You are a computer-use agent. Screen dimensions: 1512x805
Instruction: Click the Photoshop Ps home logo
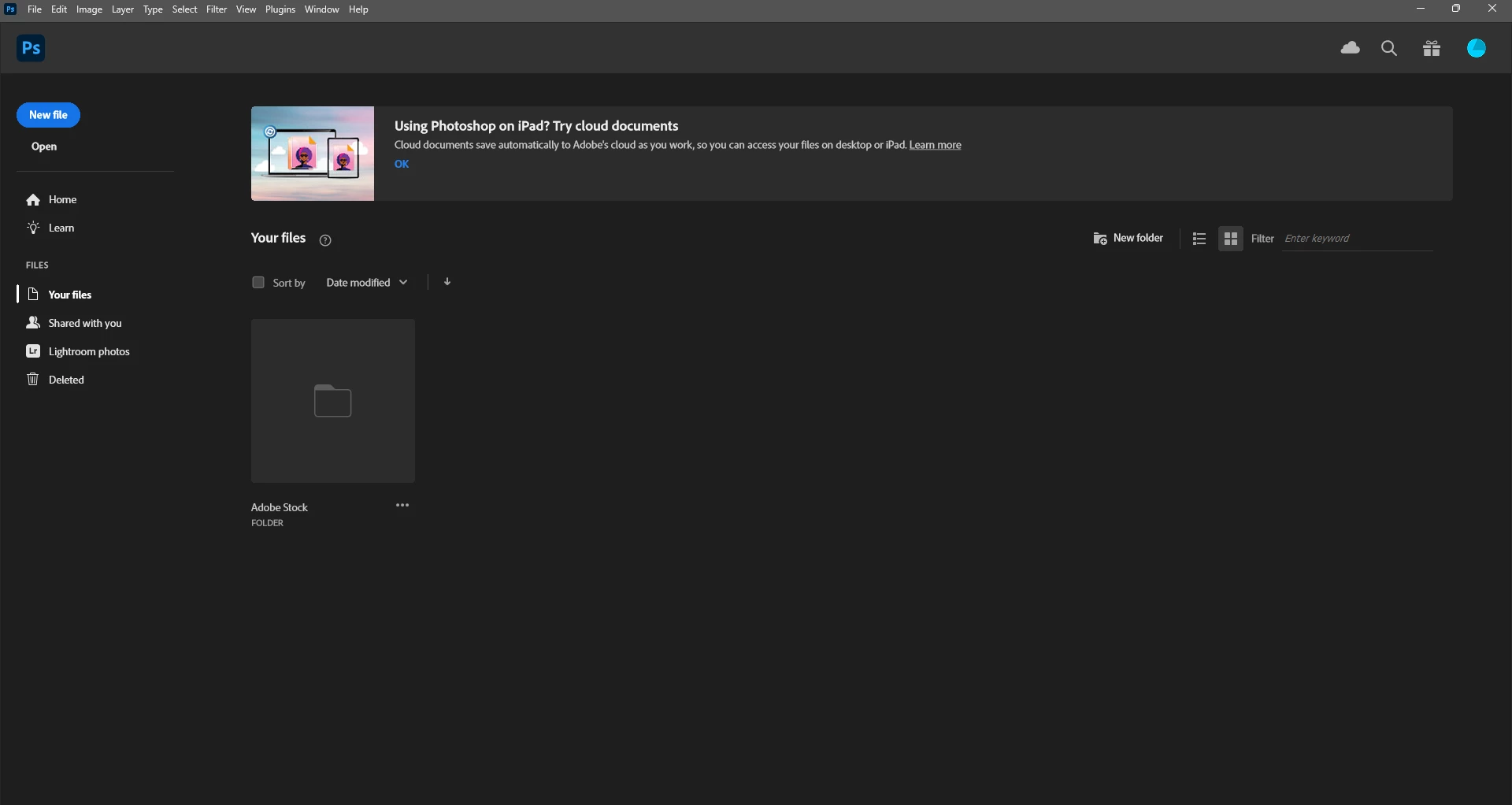31,48
